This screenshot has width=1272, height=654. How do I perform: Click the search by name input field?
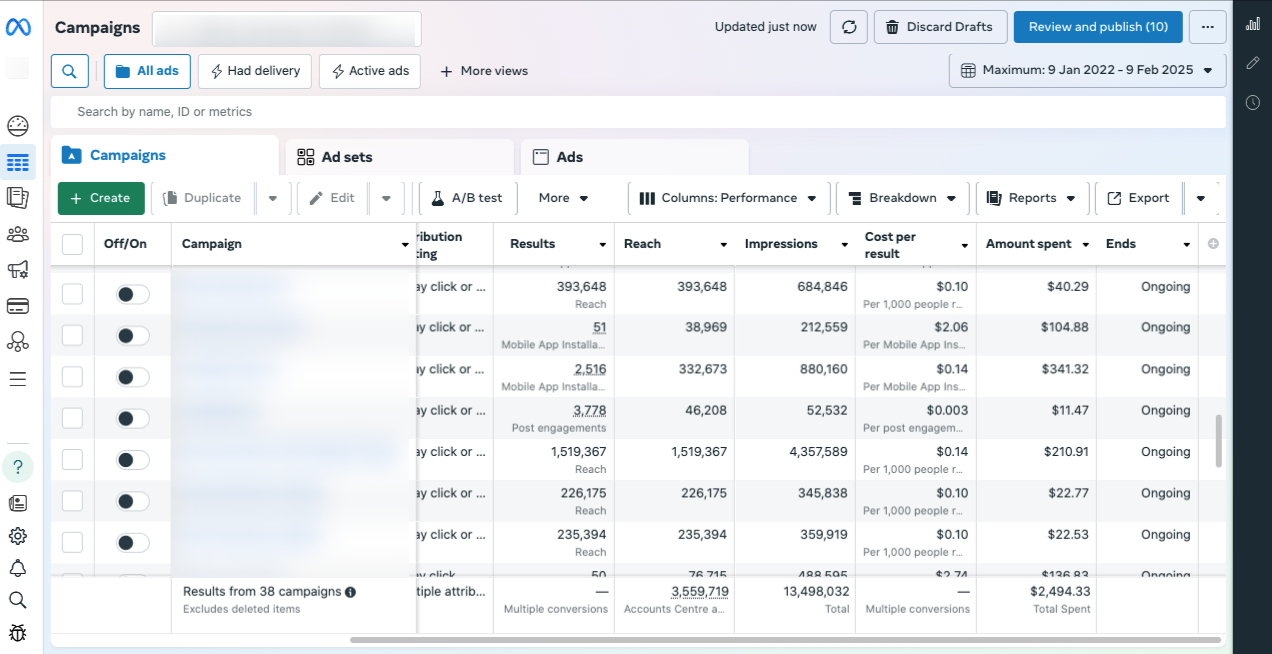(638, 112)
